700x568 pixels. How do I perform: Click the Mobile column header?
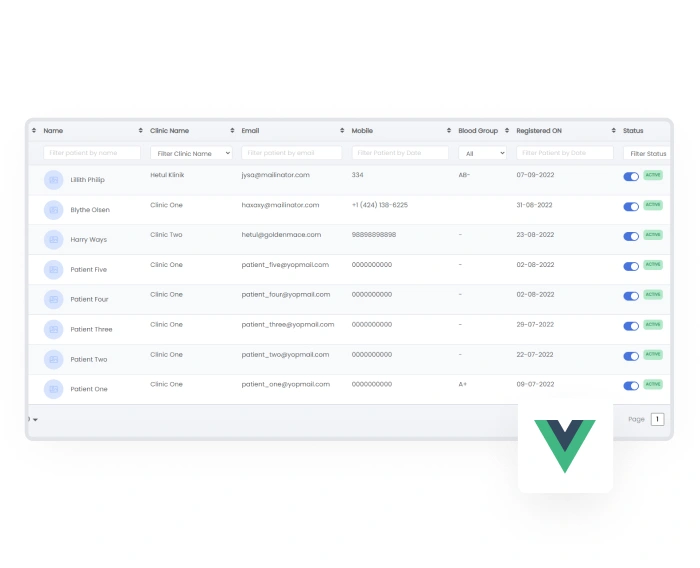[x=362, y=131]
